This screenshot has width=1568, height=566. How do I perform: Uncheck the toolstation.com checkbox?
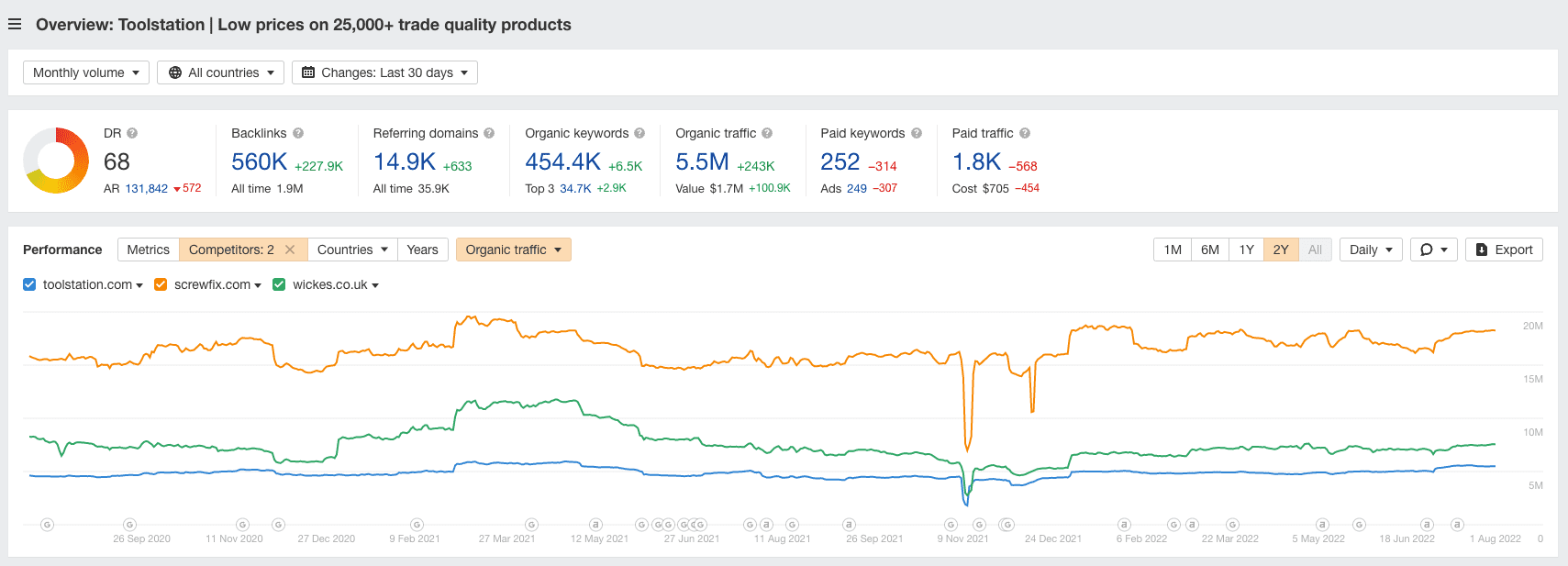tap(29, 284)
